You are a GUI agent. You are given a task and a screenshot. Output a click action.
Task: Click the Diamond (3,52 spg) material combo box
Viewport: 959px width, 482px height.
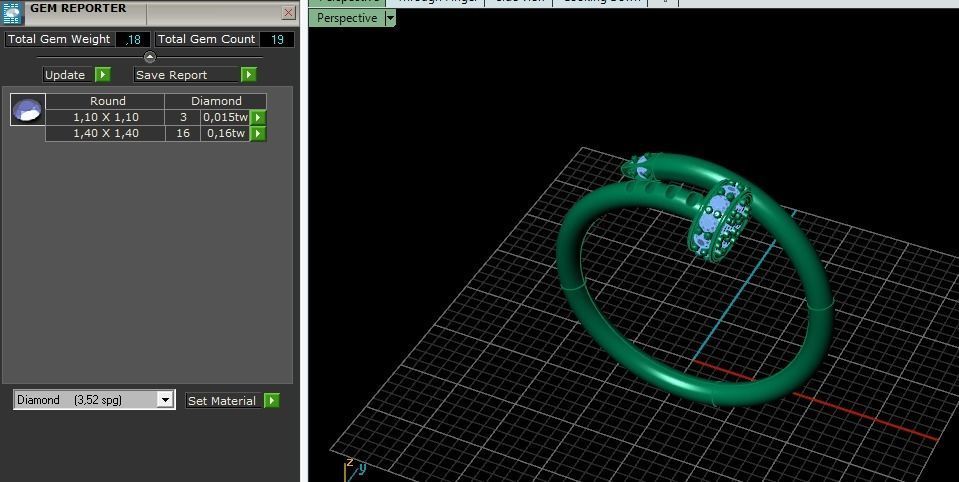pyautogui.click(x=94, y=400)
